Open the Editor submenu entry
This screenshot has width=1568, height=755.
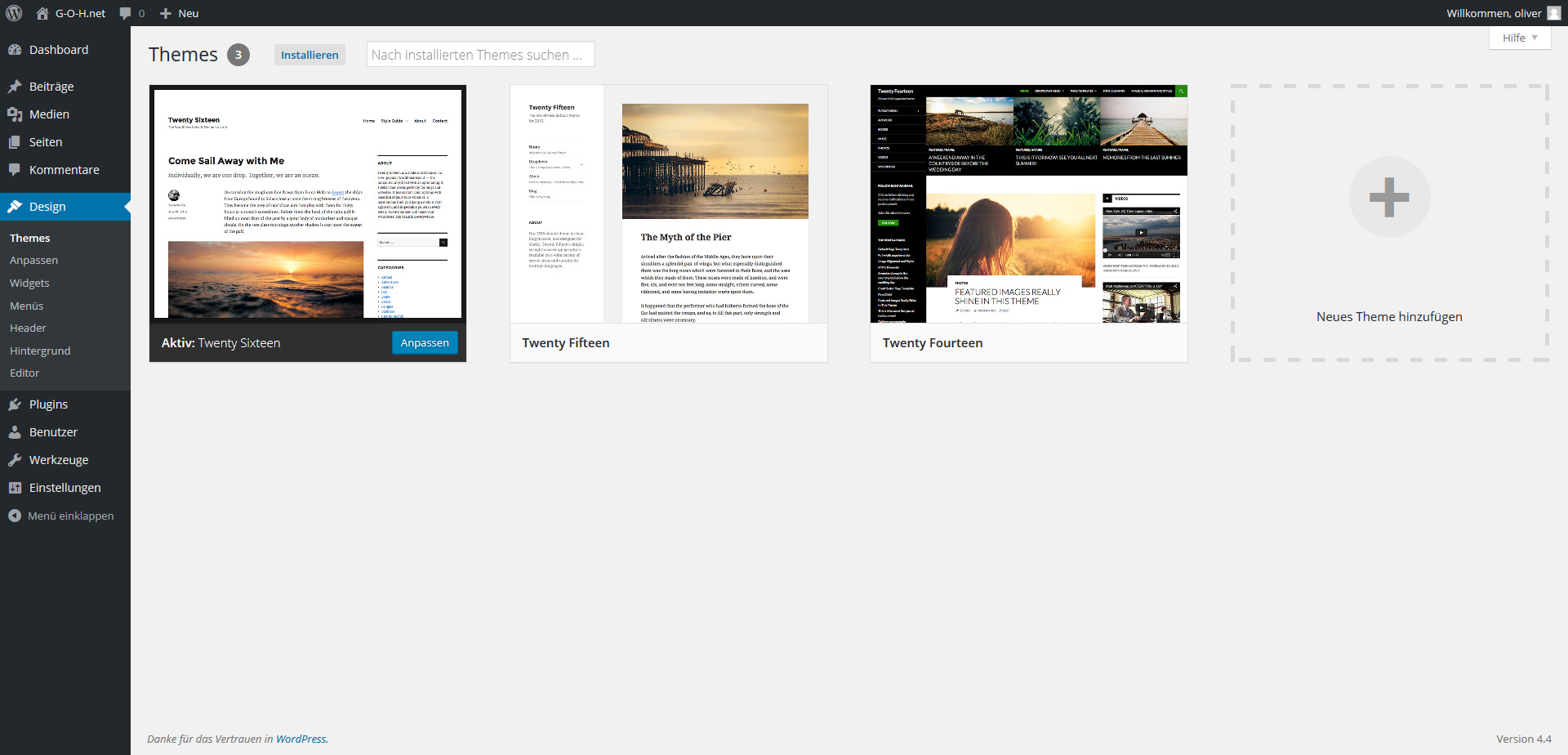click(24, 373)
